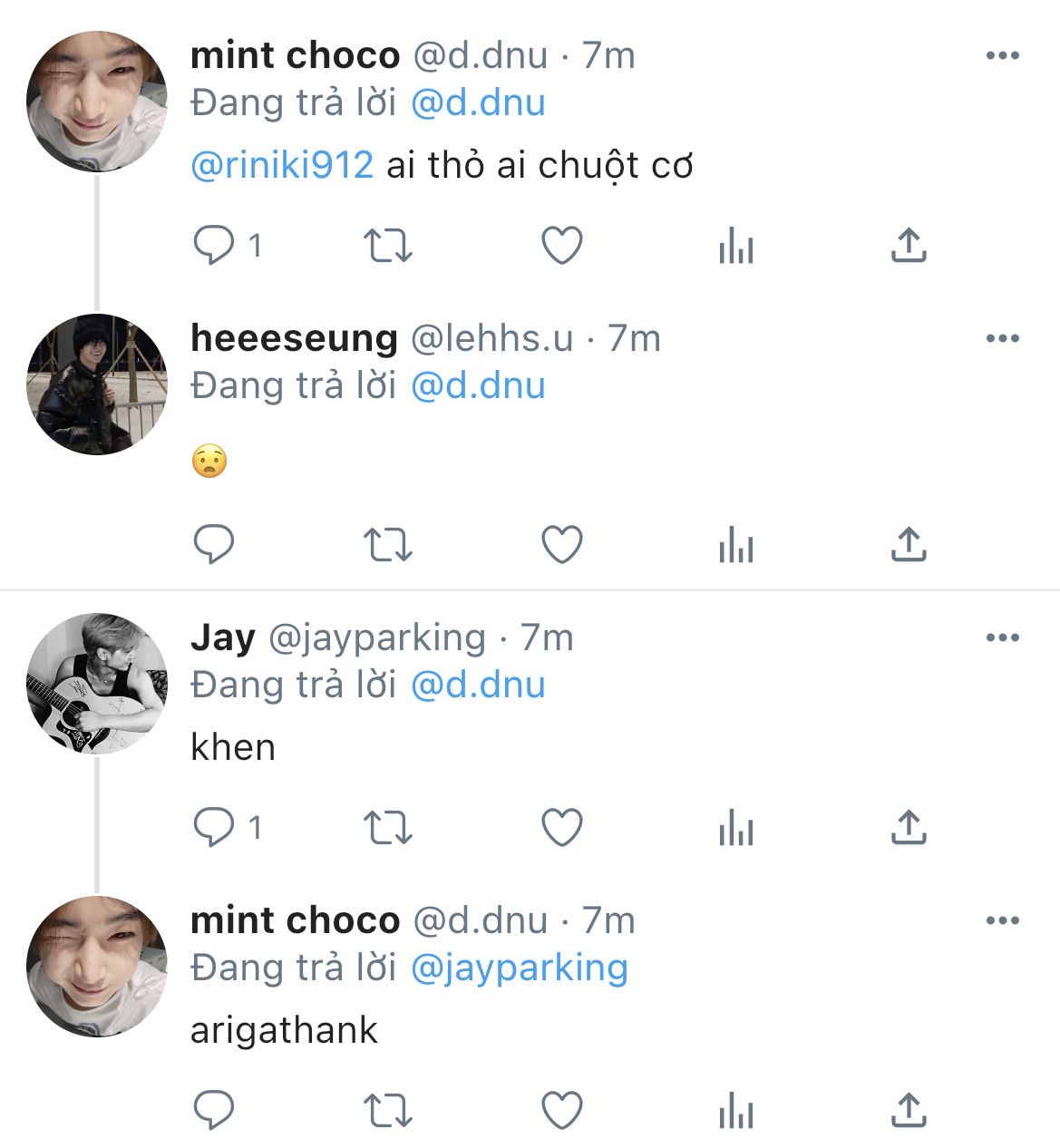Screen dimensions: 1060x1148
Task: Open more options on Jay's tweet
Action: click(1002, 637)
